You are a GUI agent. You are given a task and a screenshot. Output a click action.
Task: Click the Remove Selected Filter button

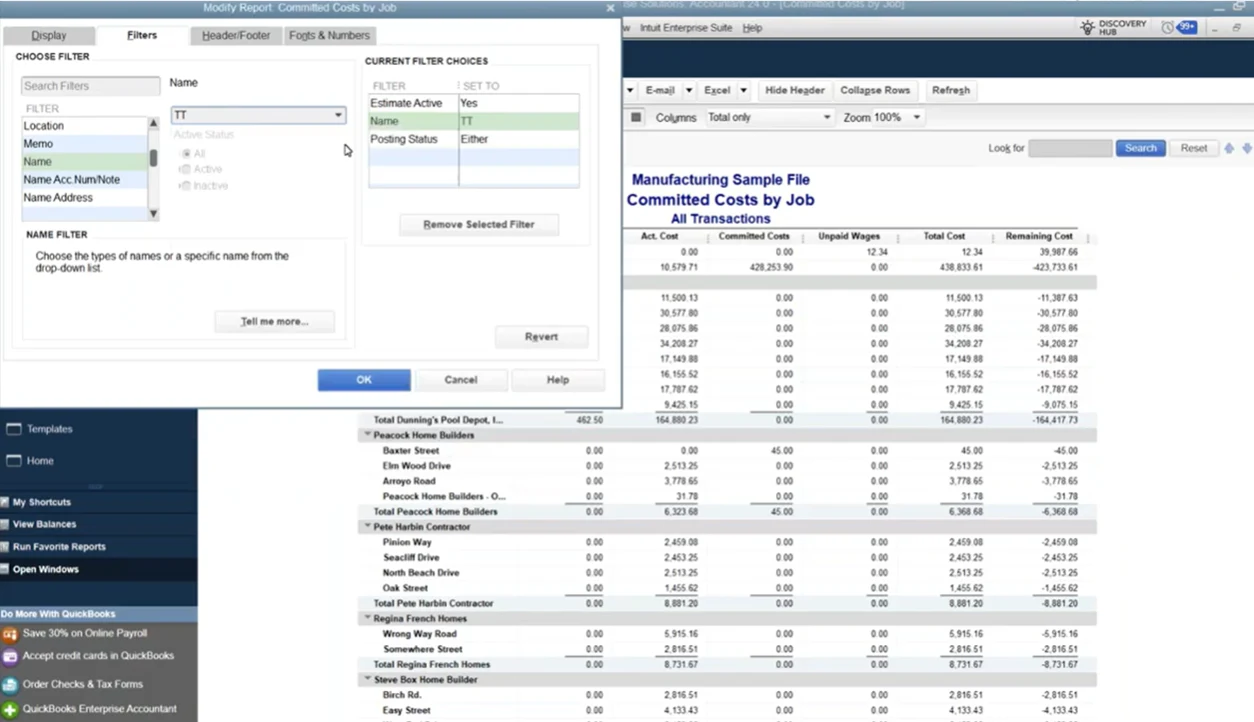point(478,225)
